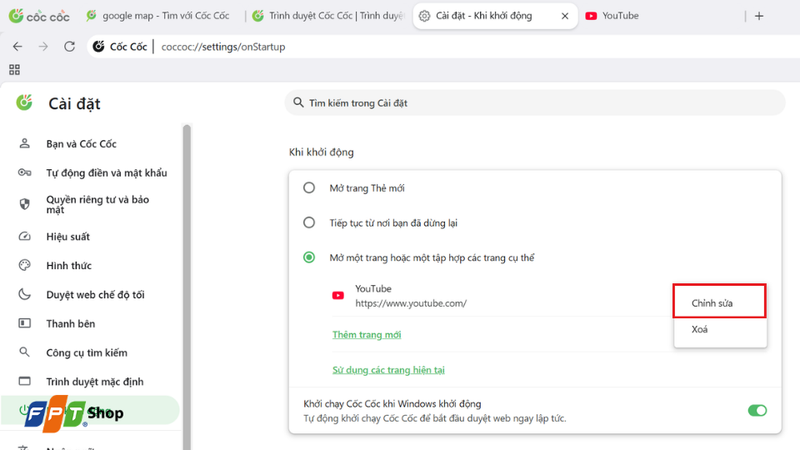Select Mở một trang hoặc tập hợp trang cụ thể
Screen dimensions: 800x450
(x=309, y=257)
